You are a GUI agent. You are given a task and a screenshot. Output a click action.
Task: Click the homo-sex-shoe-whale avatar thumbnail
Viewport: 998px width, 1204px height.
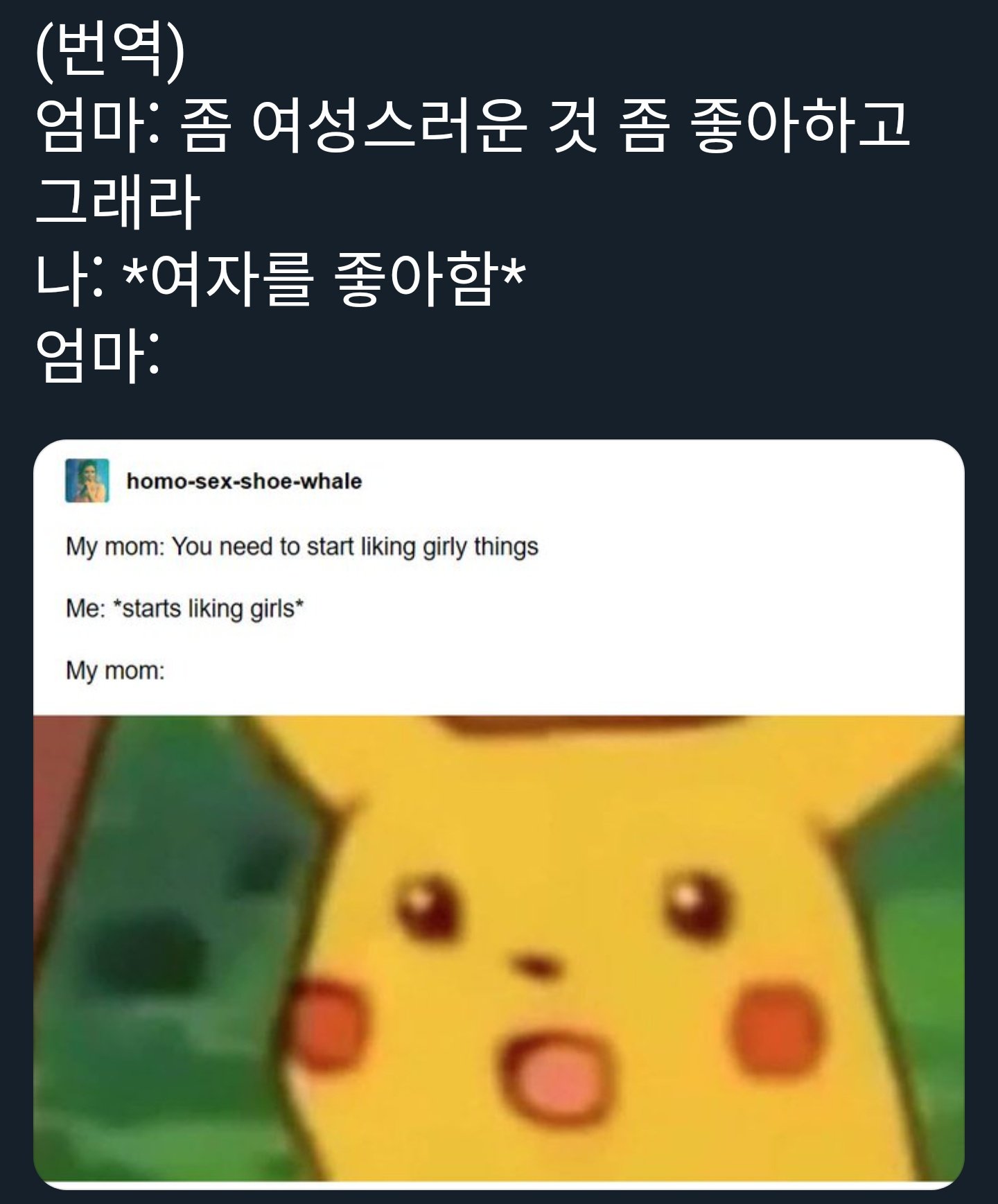[x=87, y=480]
